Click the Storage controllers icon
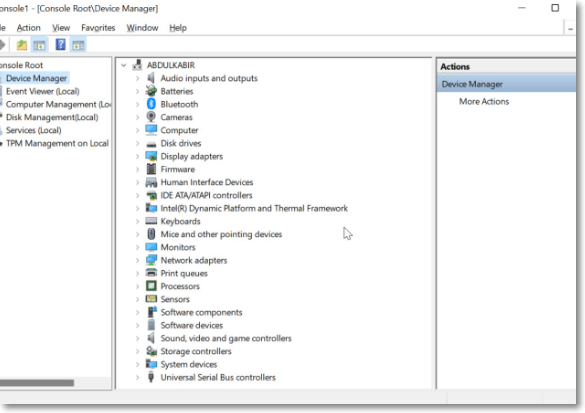This screenshot has width=585, height=413. 151,351
